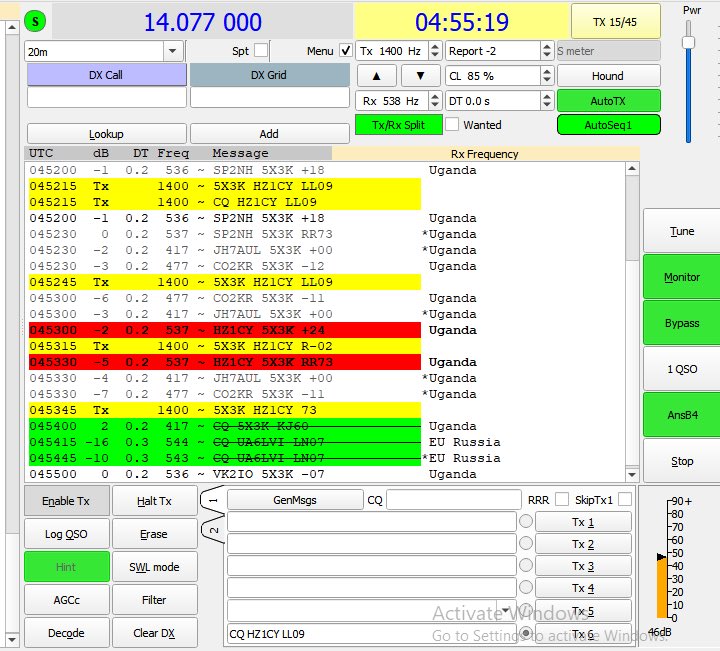Screen dimensions: 720x651
Task: Enable the Wanted checkbox
Action: pos(452,124)
